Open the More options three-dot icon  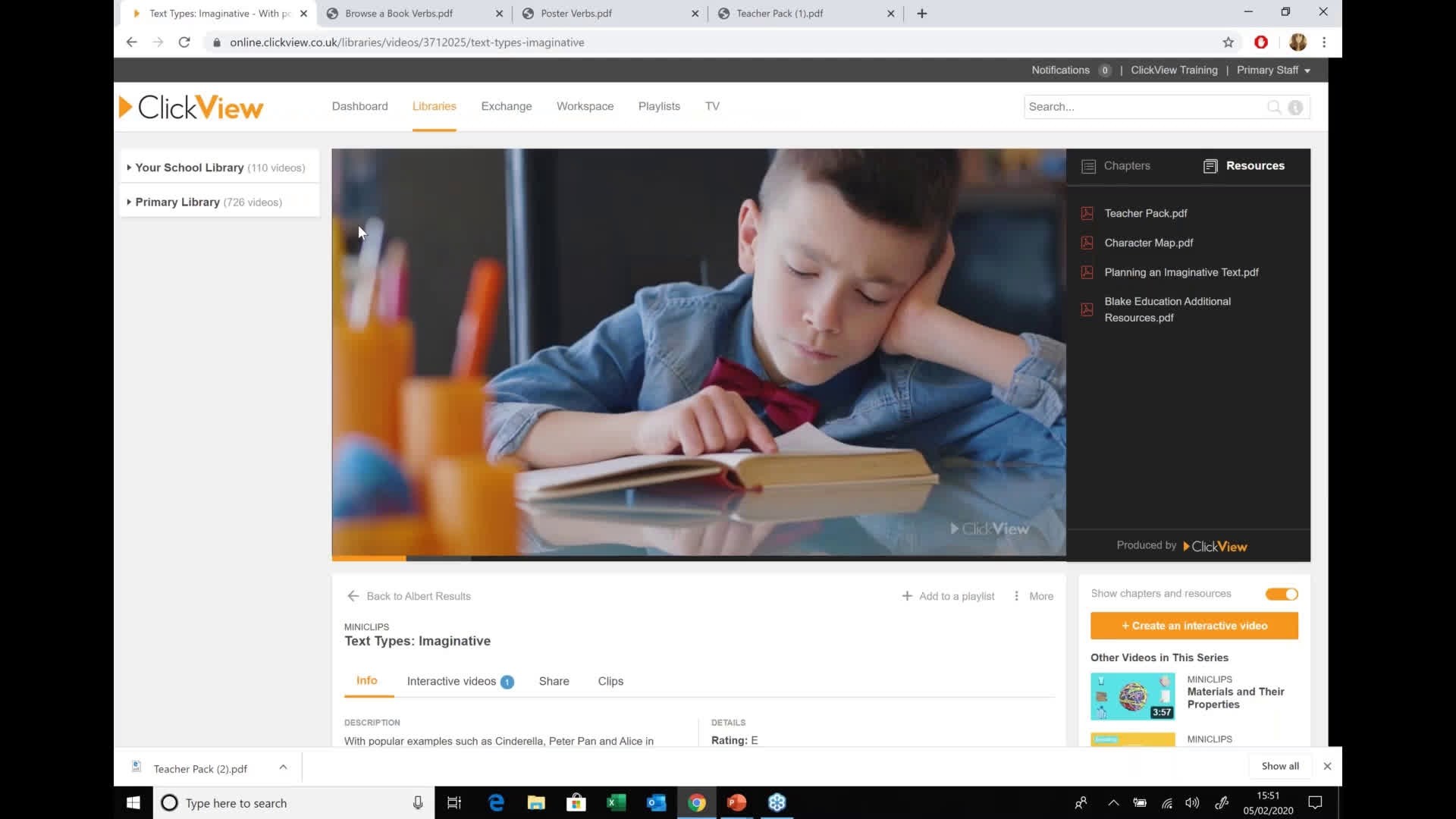coord(1016,596)
